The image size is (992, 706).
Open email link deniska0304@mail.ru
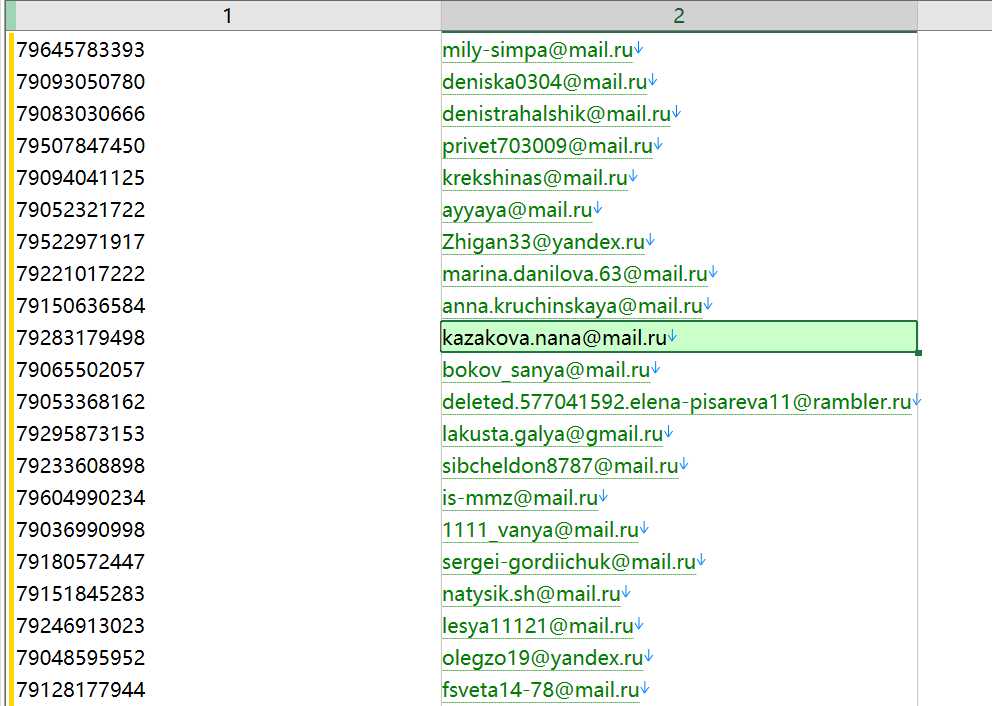click(545, 82)
